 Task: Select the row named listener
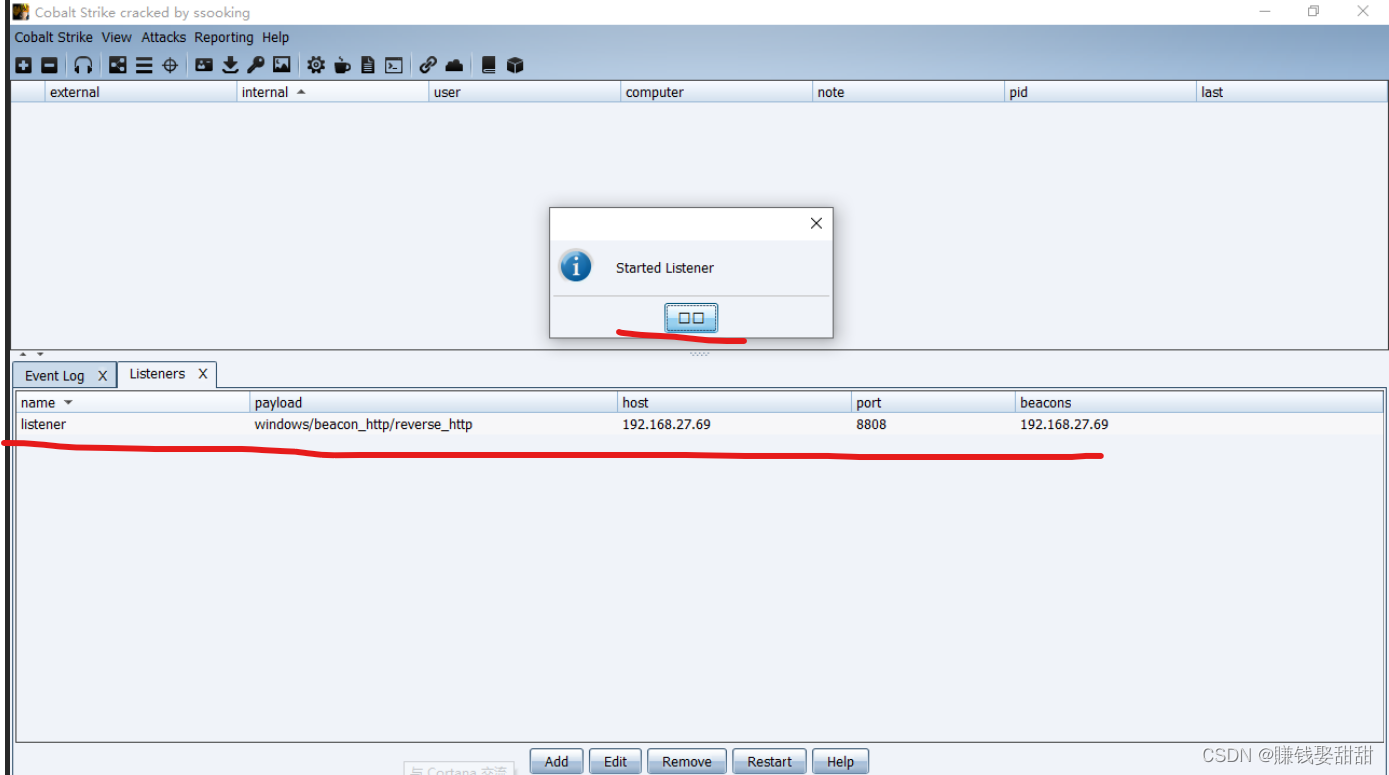(x=700, y=424)
